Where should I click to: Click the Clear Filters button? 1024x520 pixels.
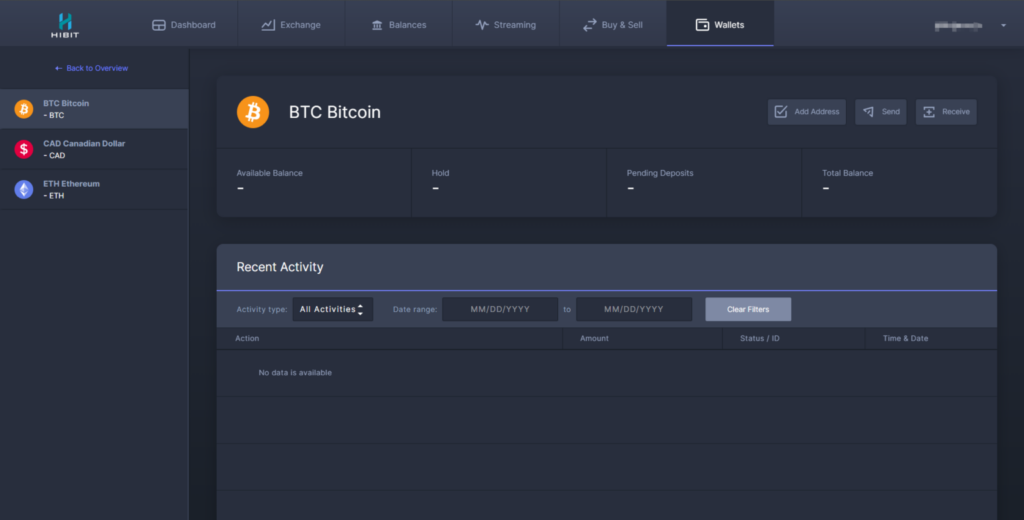click(748, 309)
